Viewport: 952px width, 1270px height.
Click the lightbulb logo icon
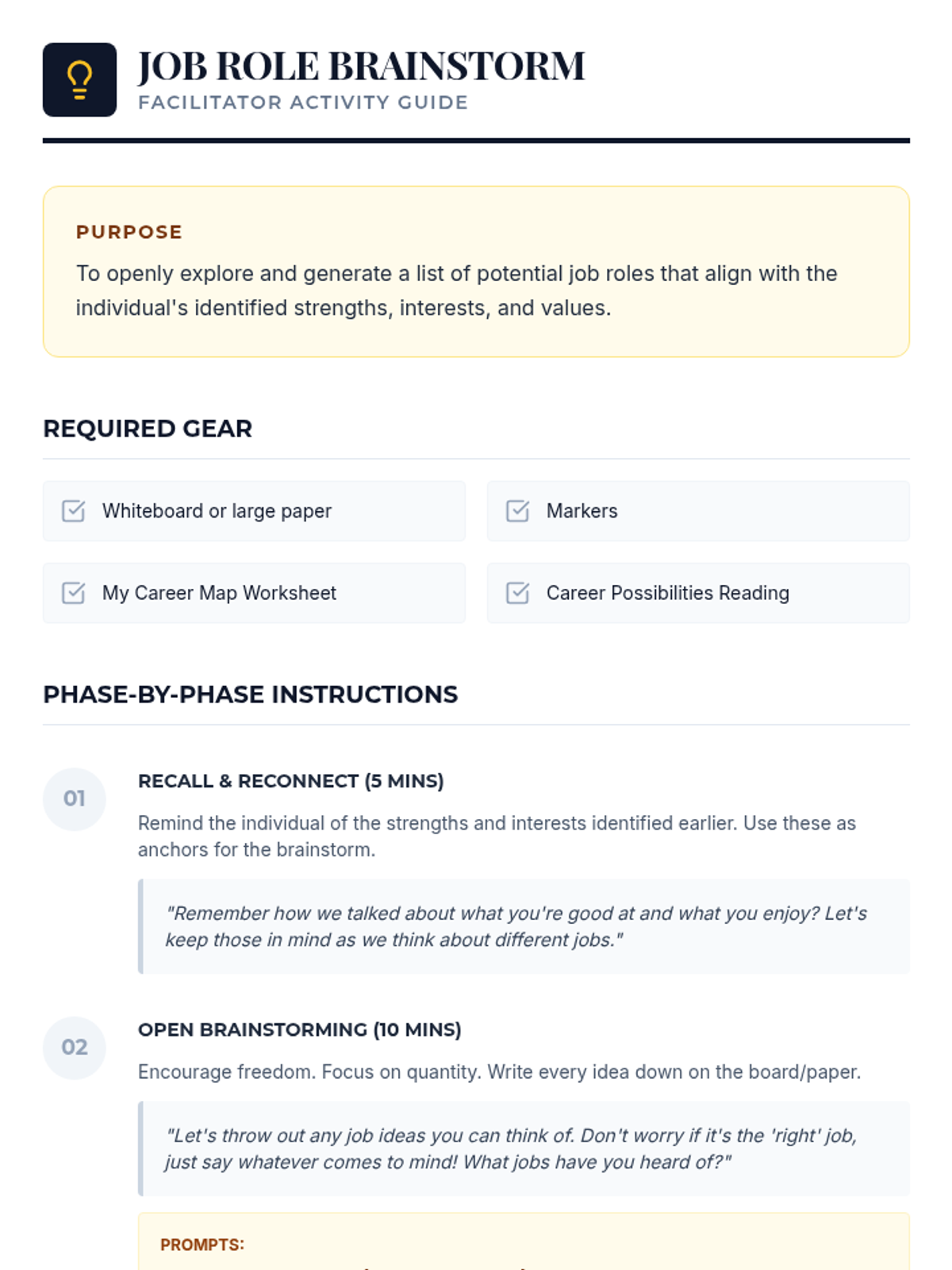tap(79, 80)
